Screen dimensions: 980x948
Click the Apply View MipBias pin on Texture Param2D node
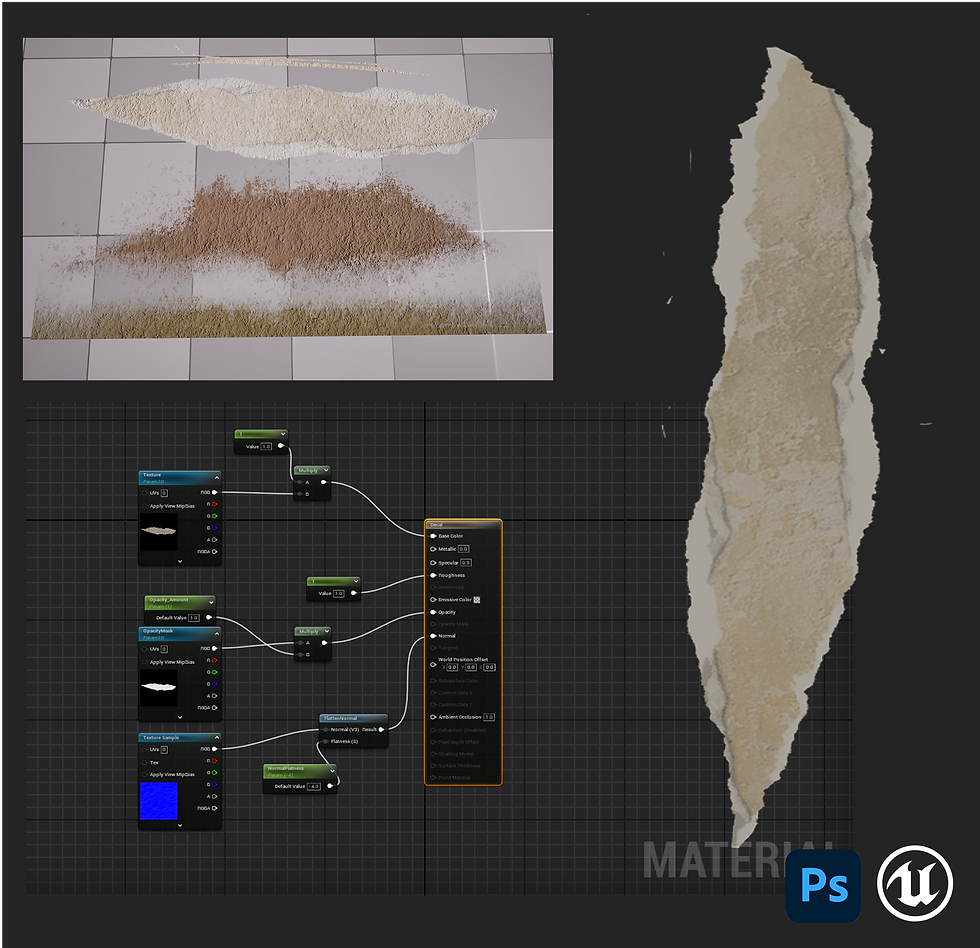tap(145, 506)
